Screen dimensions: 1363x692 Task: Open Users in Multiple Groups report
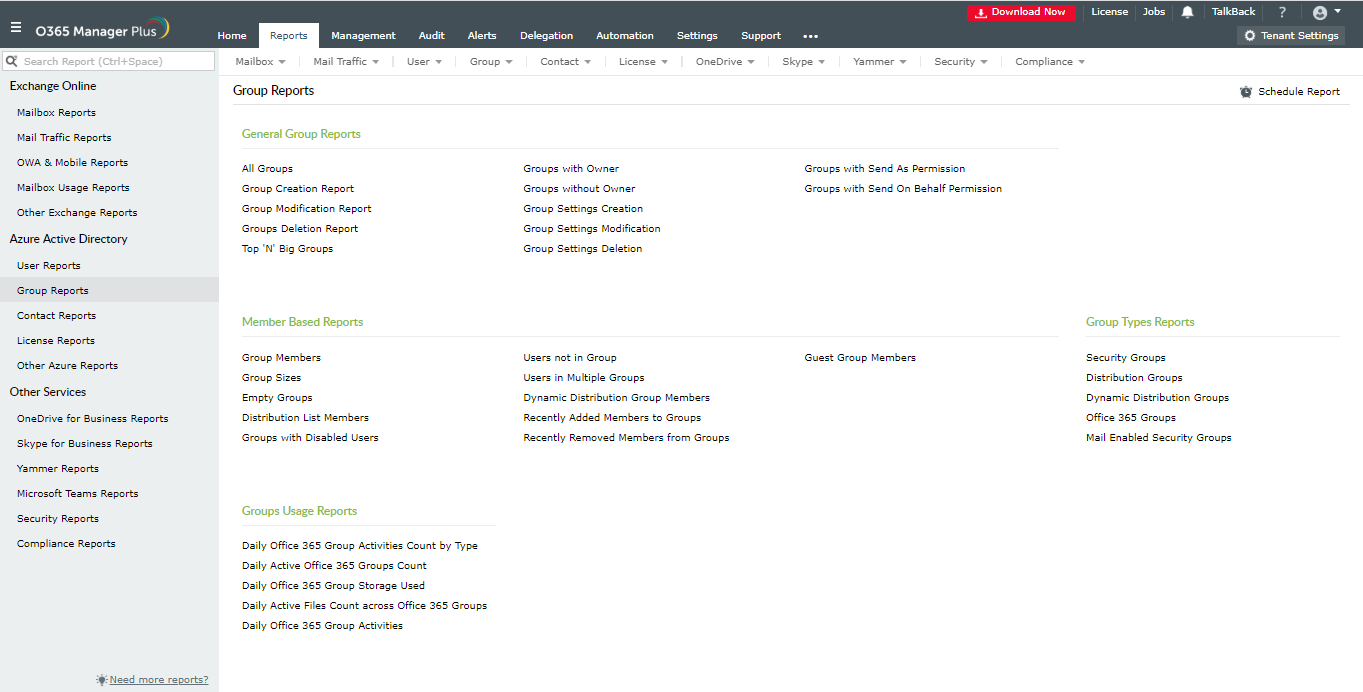click(x=584, y=378)
